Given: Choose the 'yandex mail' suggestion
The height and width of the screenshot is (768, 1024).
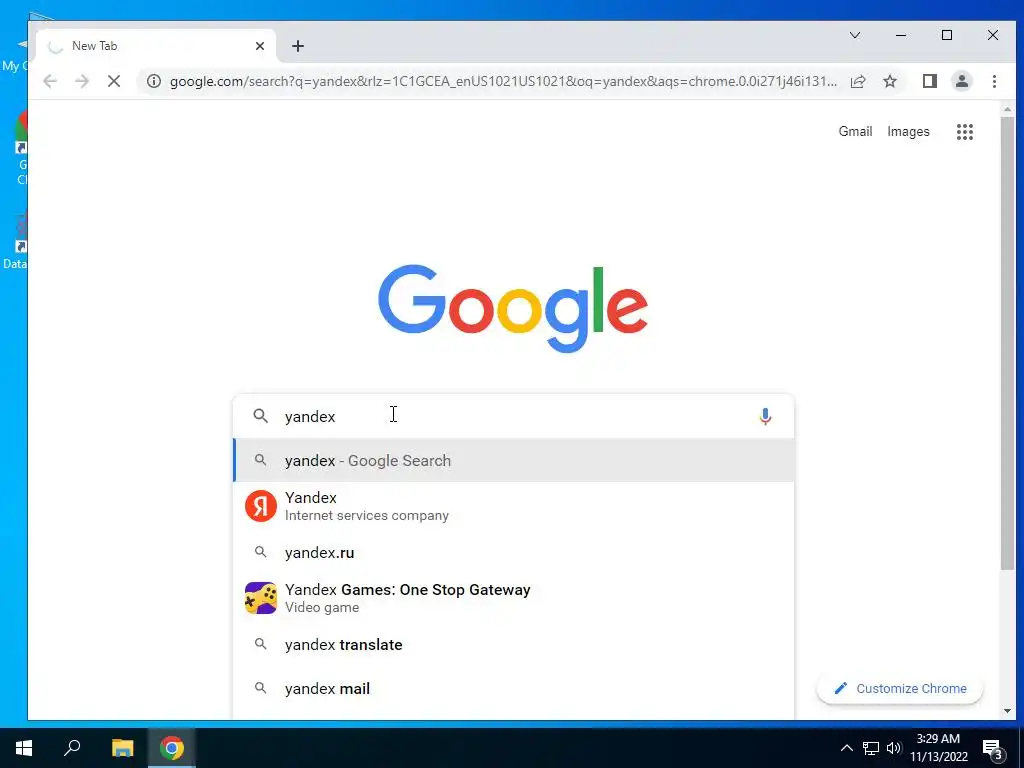Looking at the screenshot, I should (x=514, y=689).
